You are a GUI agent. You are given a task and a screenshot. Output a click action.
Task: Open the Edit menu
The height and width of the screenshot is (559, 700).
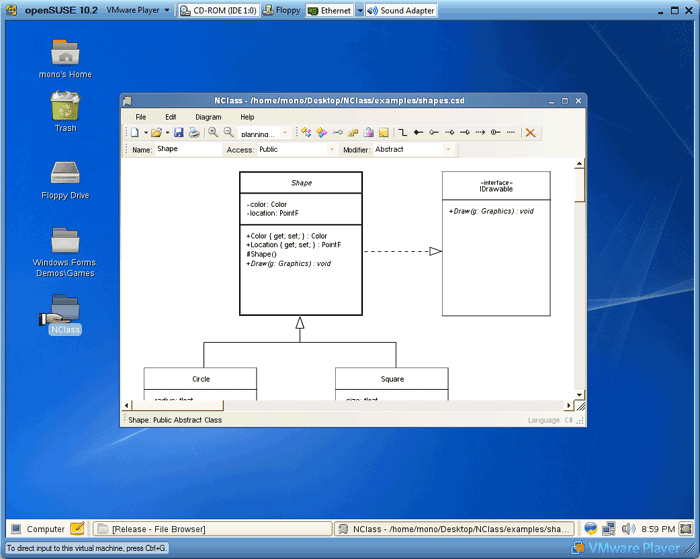click(x=170, y=117)
